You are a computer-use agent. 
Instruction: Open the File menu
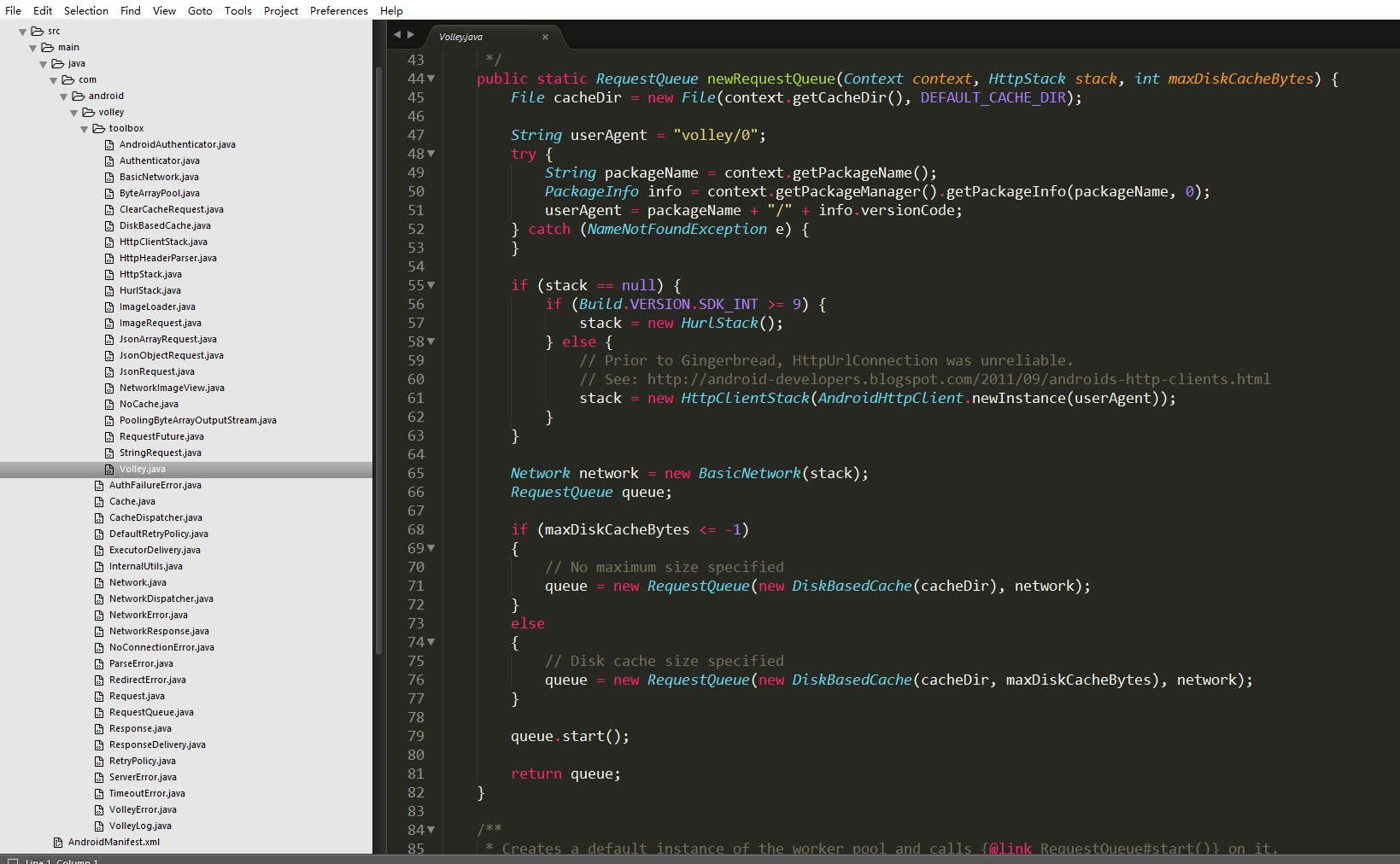pyautogui.click(x=13, y=10)
